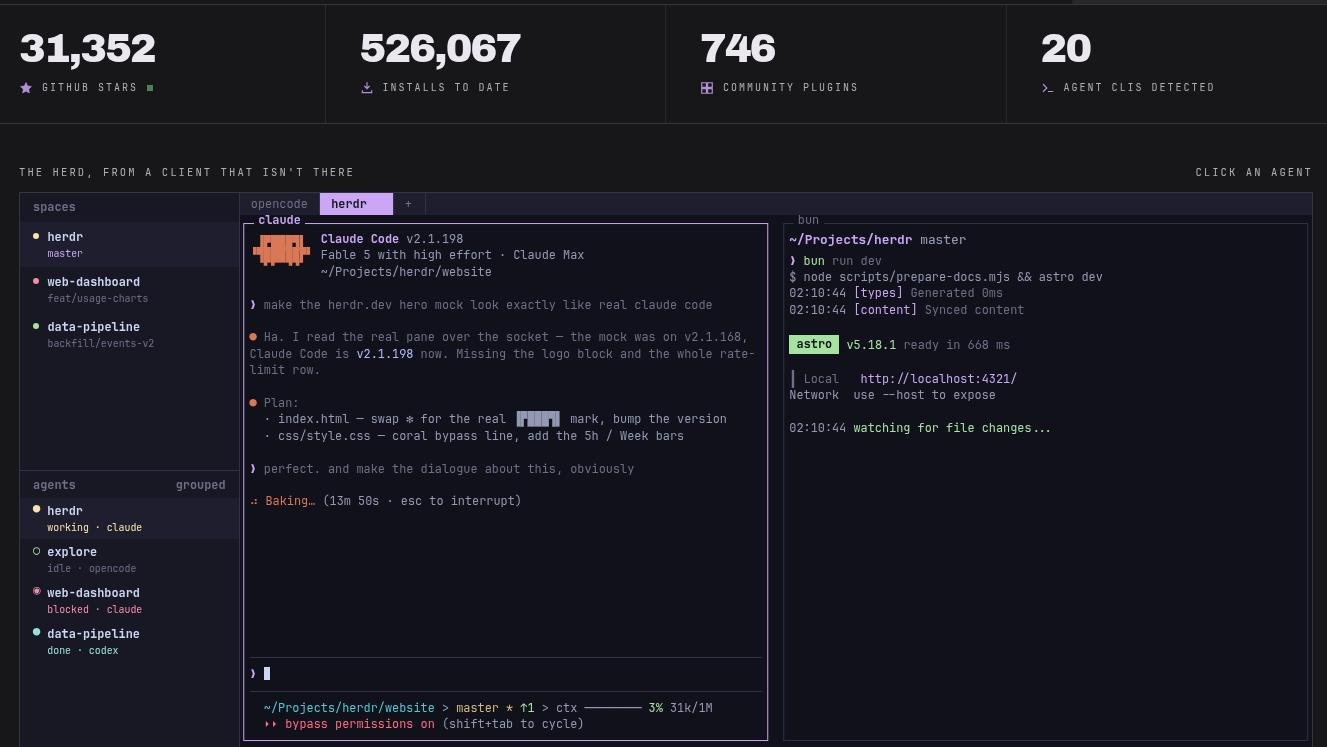
Task: Click the terminal prompt icon beside Agent CLIs Detected
Action: click(x=1047, y=88)
